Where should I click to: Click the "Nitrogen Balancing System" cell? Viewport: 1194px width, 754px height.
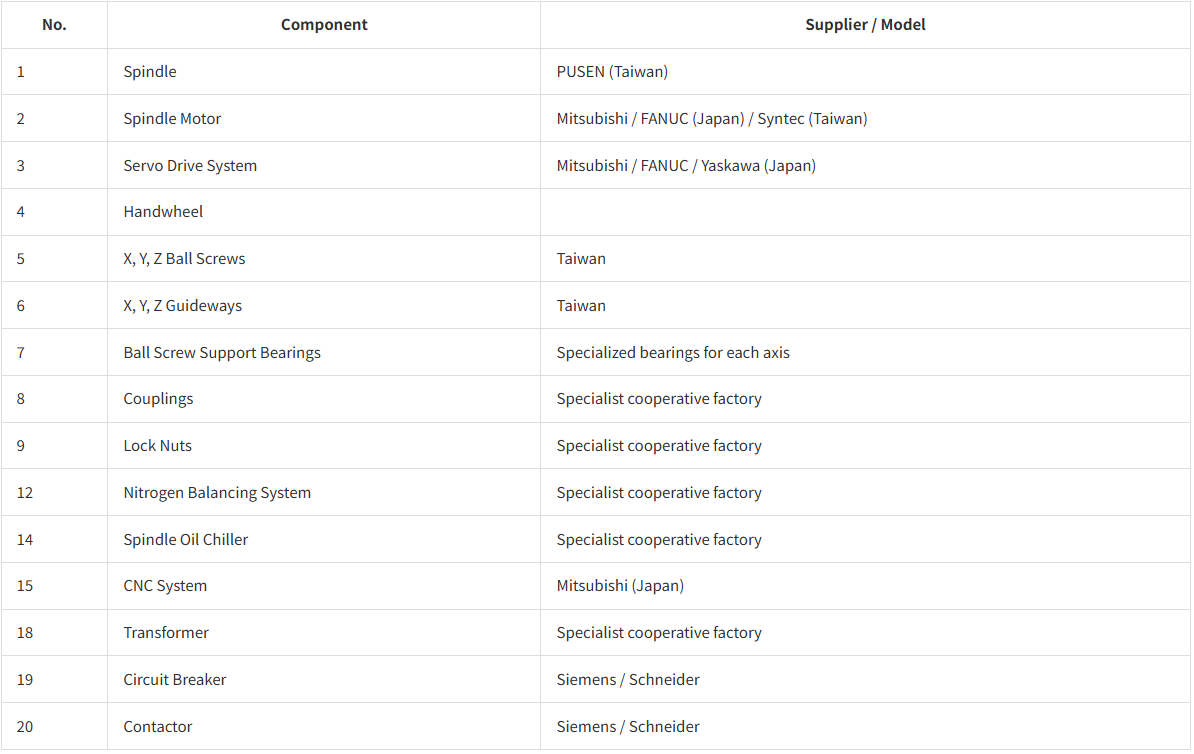[x=217, y=493]
